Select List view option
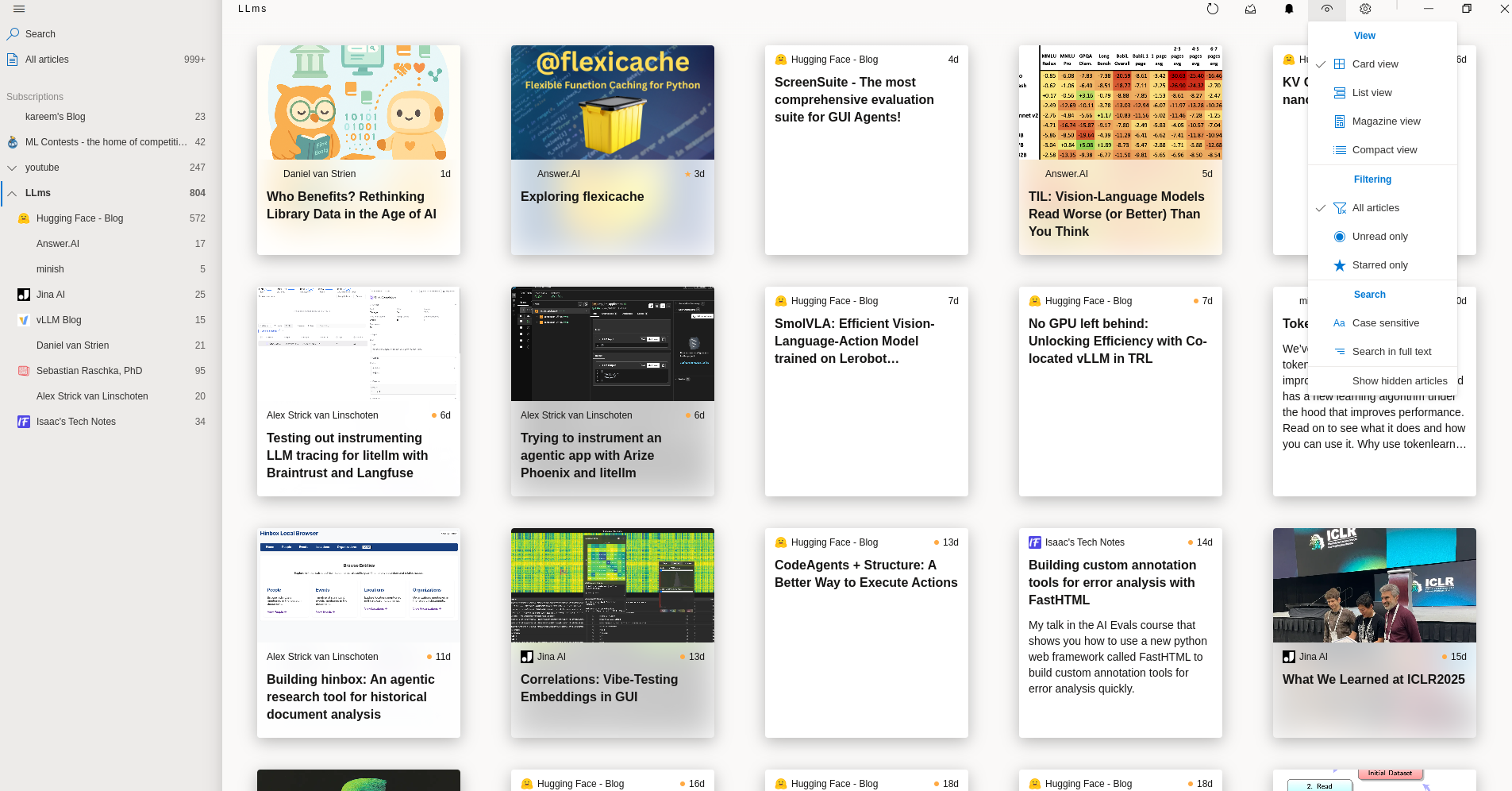1512x791 pixels. tap(1383, 93)
